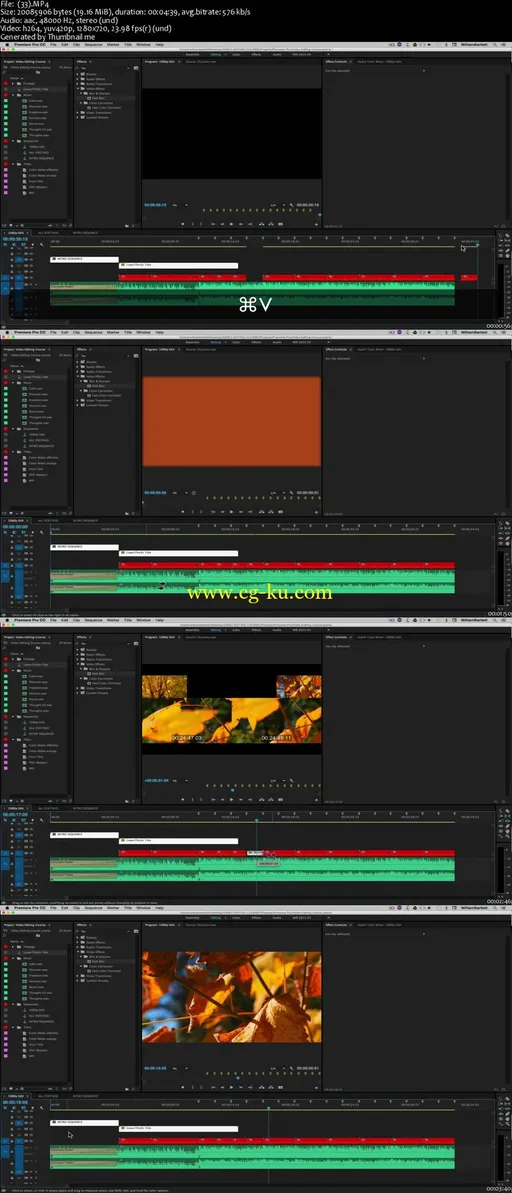Select Lower Thirds Title in the black-preview Project panel
Viewport: 512px width, 1193px height.
point(36,89)
